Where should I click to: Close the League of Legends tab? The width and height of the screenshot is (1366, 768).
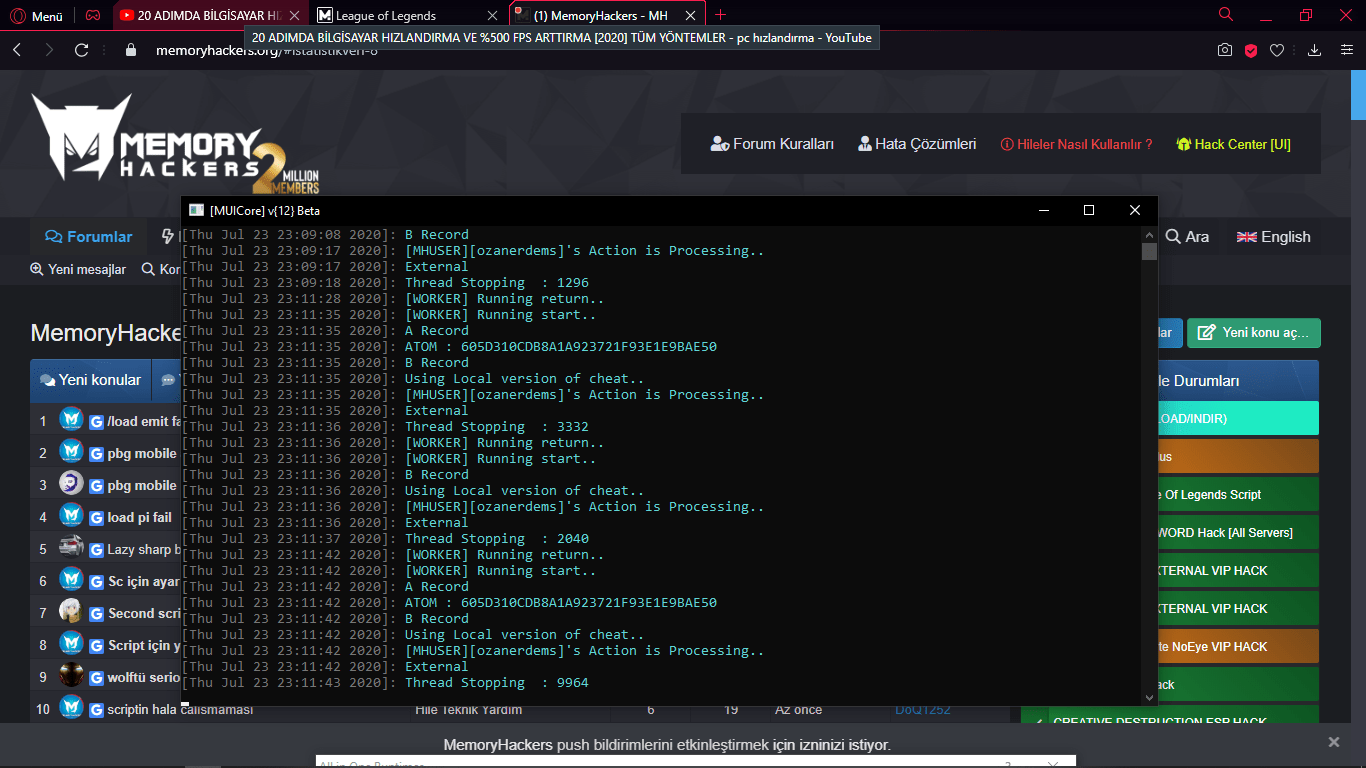491,15
